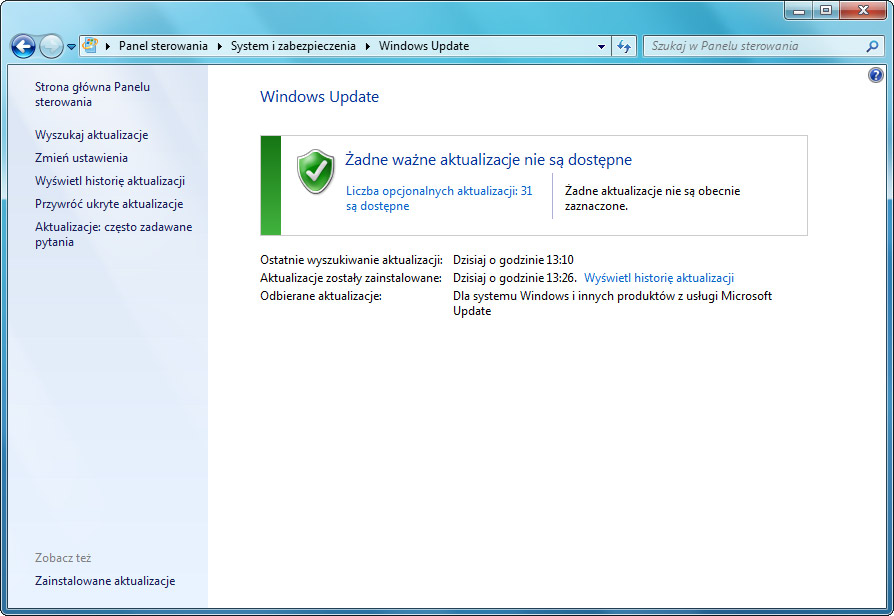The width and height of the screenshot is (894, 616).
Task: Click Wyszukaj aktualizacje in sidebar
Action: 91,135
